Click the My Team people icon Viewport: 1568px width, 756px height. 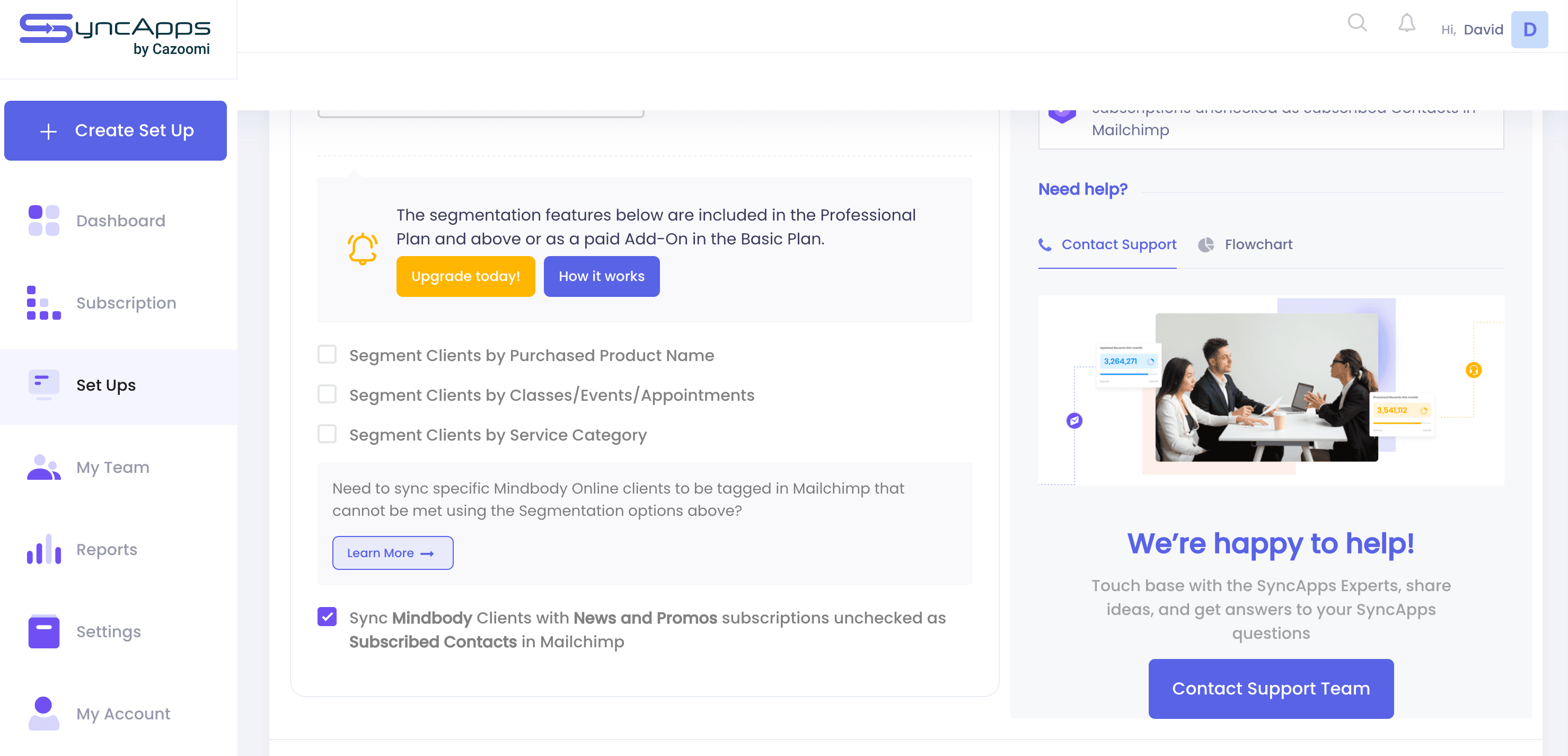(44, 467)
